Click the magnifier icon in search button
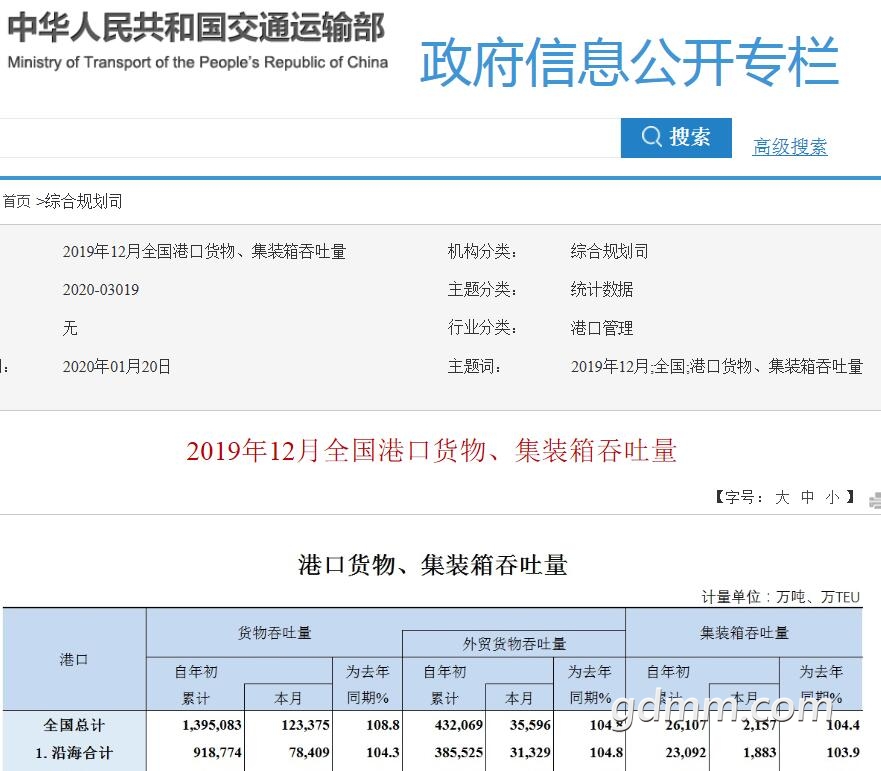Image resolution: width=881 pixels, height=771 pixels. 652,137
